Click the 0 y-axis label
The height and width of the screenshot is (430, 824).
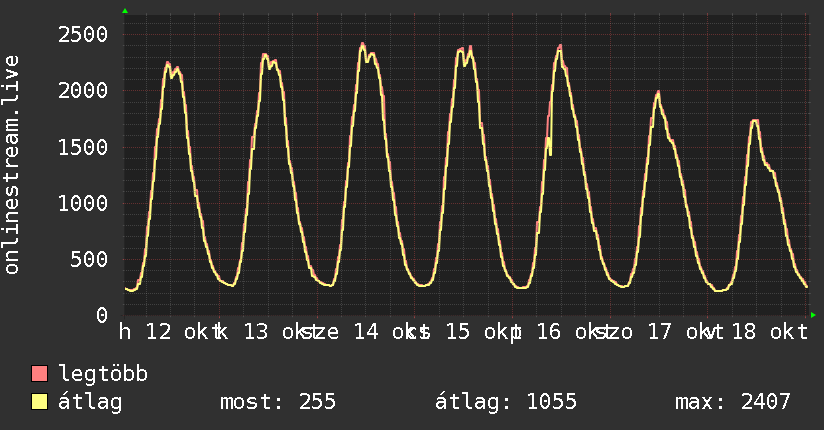coord(102,315)
